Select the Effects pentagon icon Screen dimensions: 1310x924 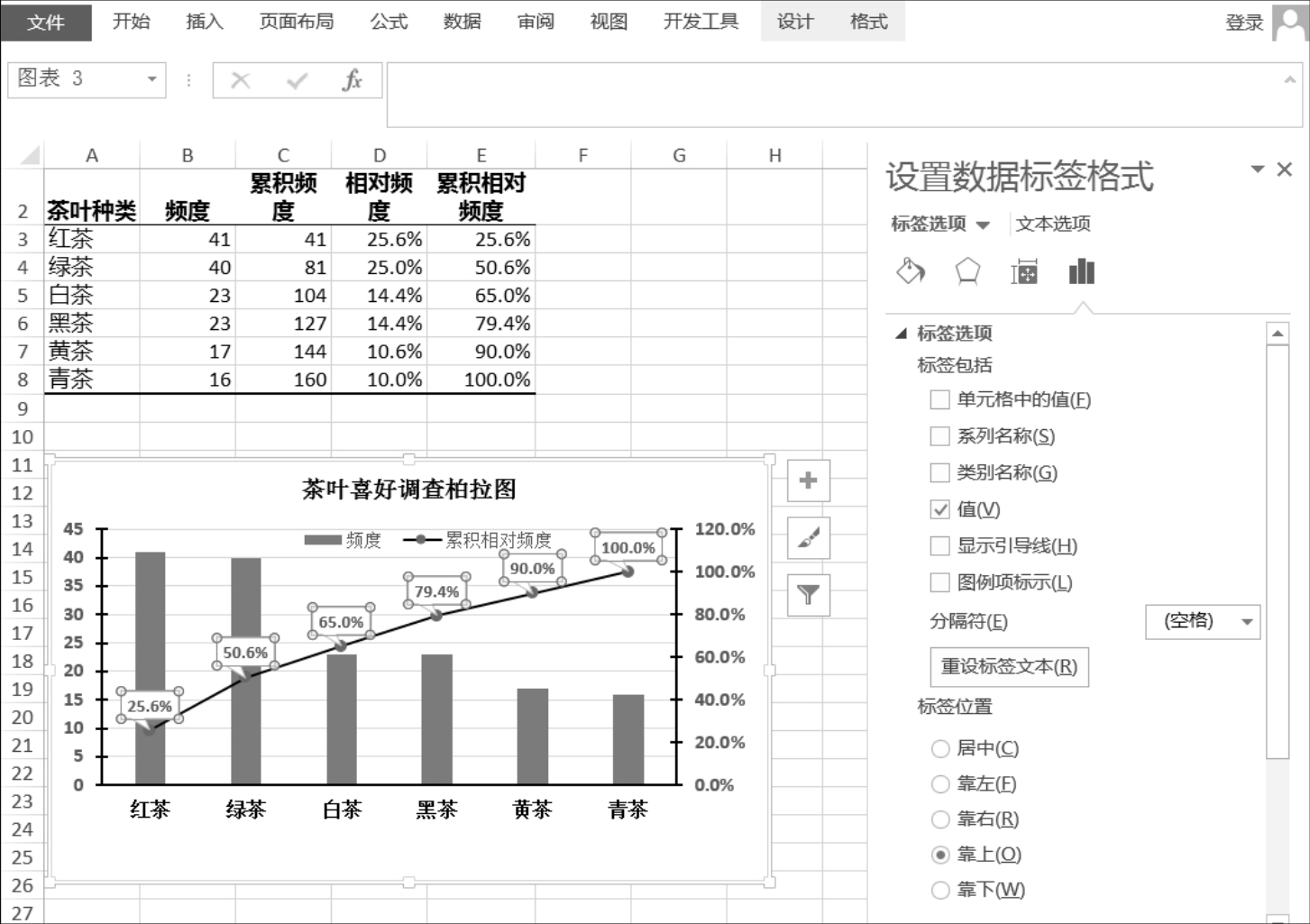tap(967, 271)
